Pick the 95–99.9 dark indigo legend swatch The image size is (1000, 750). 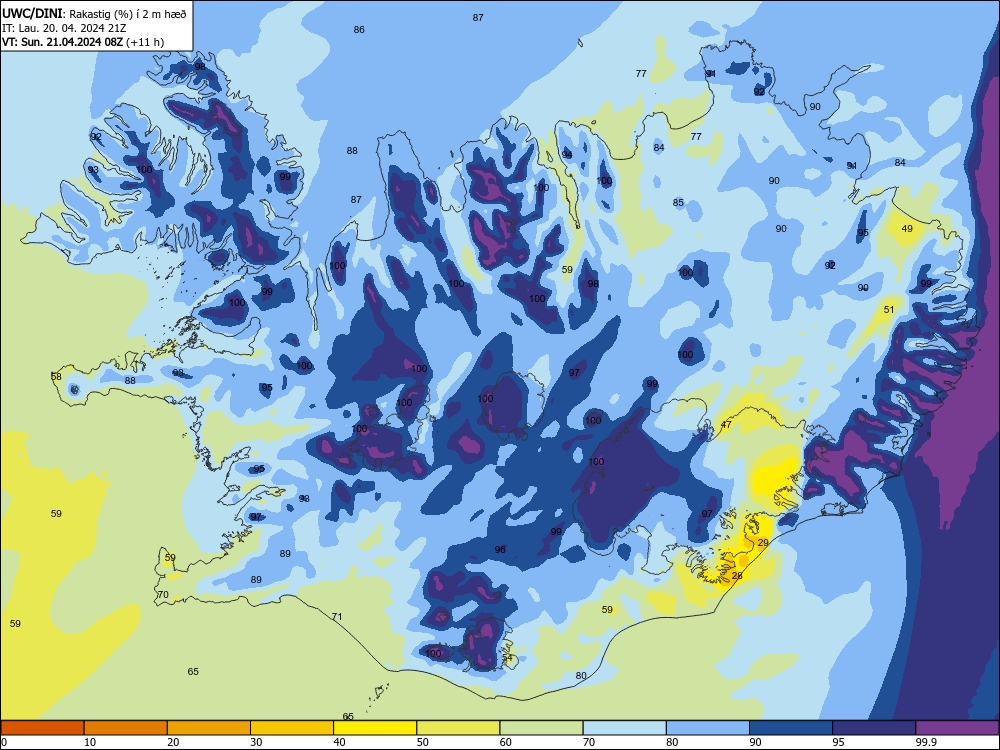pos(874,728)
